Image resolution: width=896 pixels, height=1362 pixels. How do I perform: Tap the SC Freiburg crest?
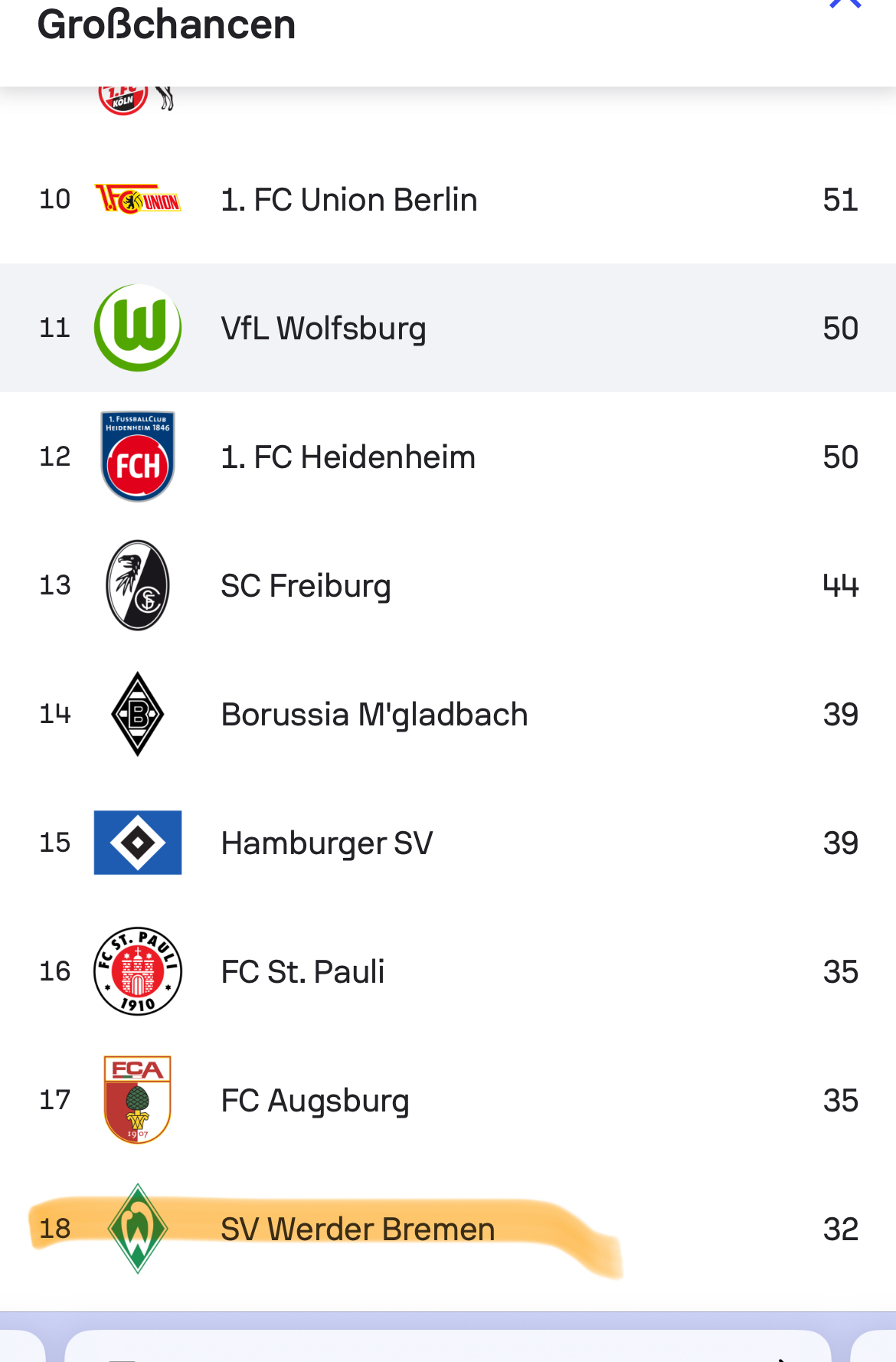pyautogui.click(x=138, y=585)
